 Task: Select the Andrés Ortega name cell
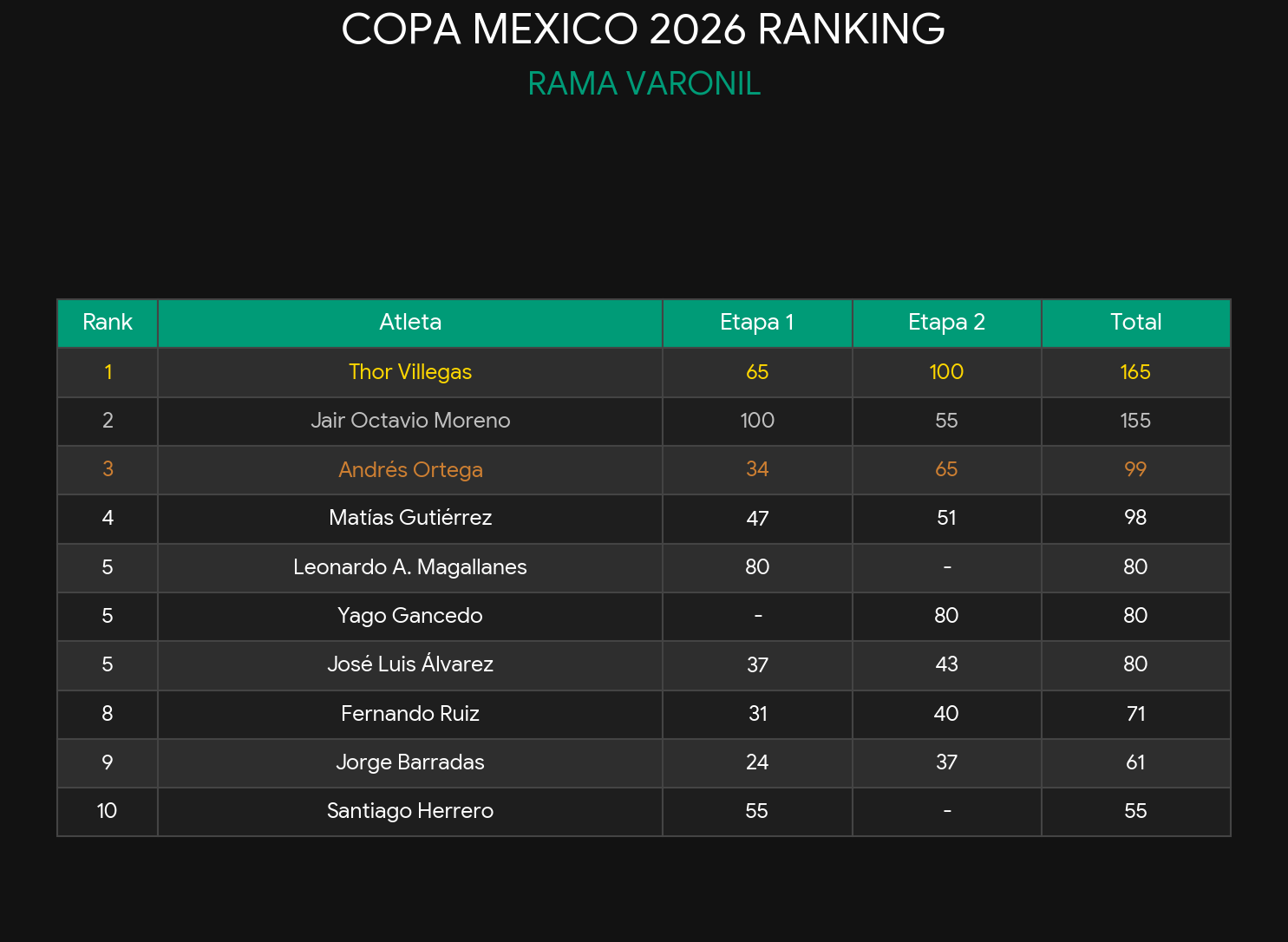tap(410, 469)
